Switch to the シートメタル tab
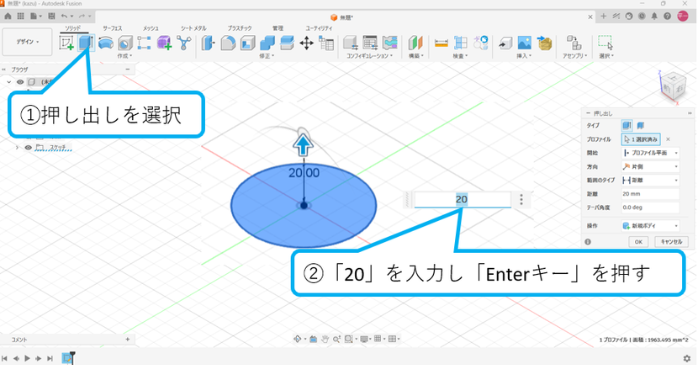Image resolution: width=698 pixels, height=365 pixels. click(x=193, y=28)
